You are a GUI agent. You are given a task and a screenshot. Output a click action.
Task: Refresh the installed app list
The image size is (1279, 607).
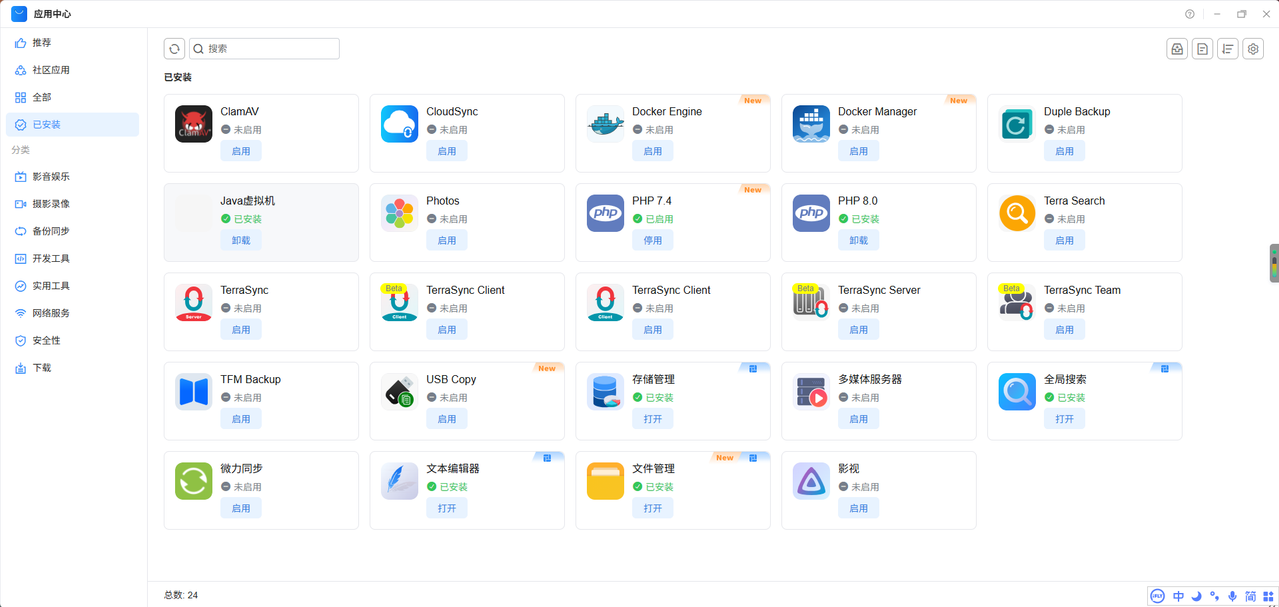174,48
